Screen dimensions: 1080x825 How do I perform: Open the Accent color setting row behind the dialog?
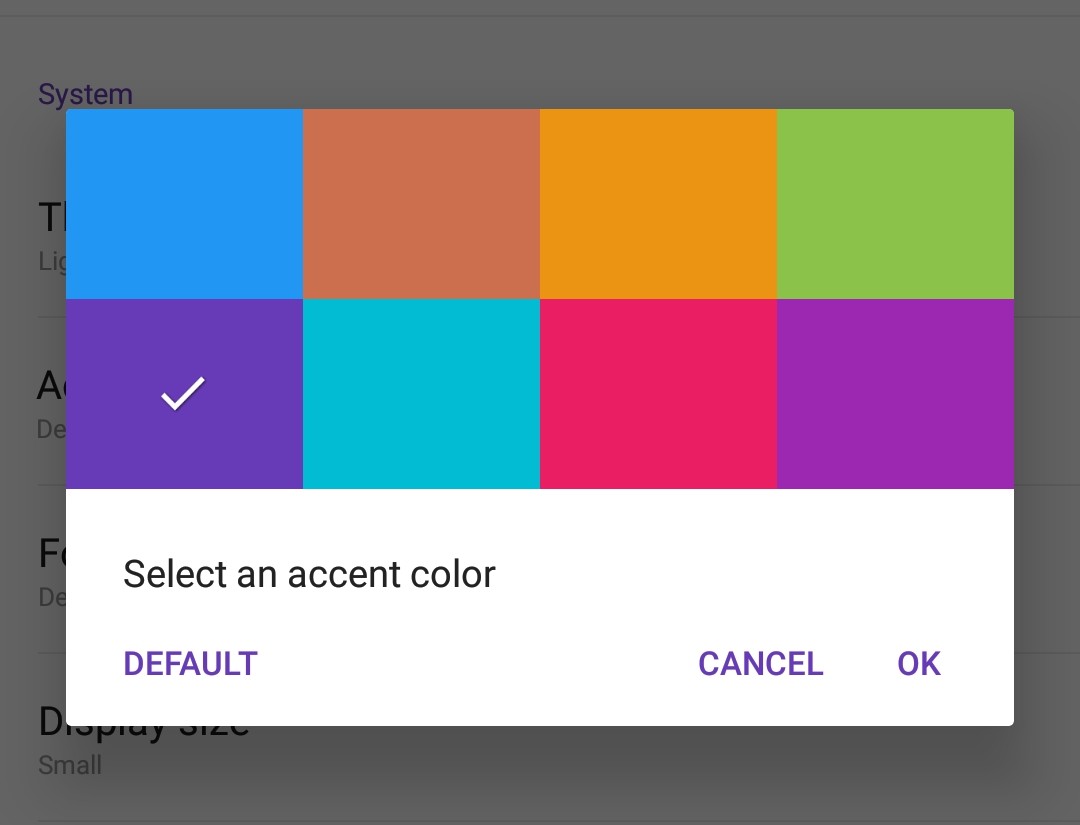pyautogui.click(x=50, y=400)
